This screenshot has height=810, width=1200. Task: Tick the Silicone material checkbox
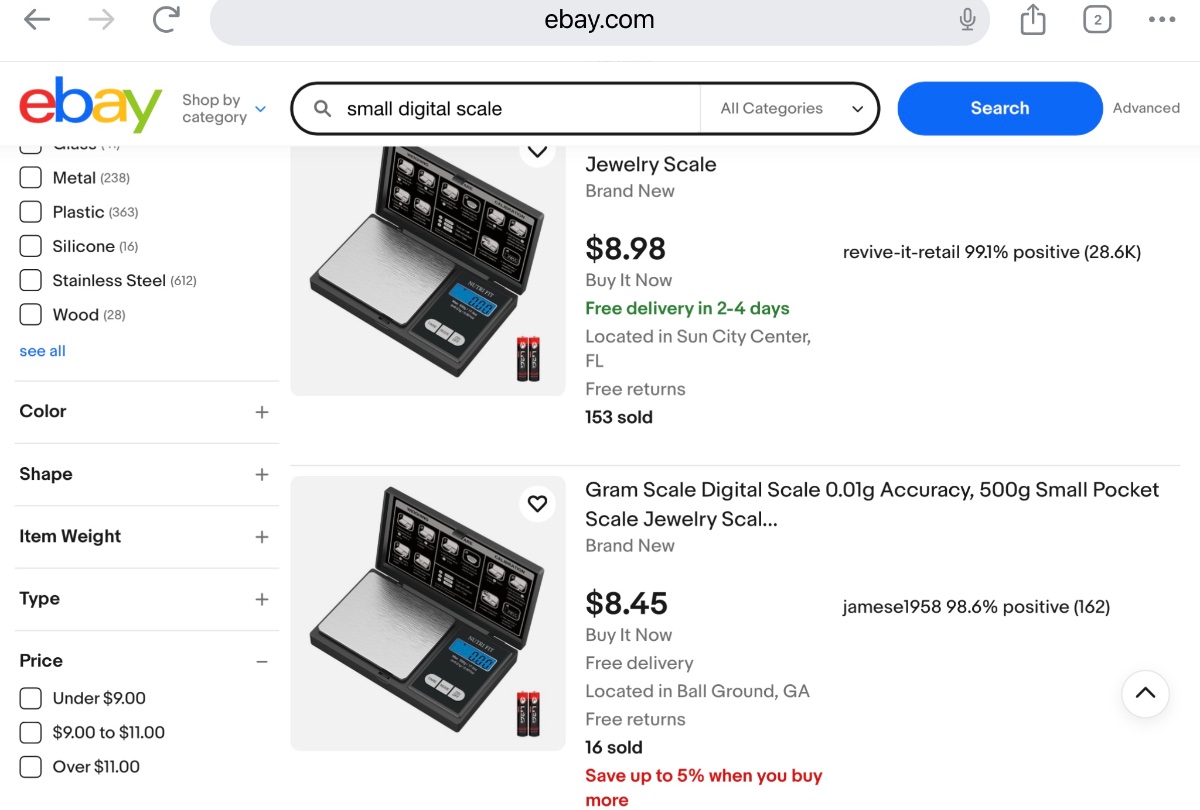31,246
